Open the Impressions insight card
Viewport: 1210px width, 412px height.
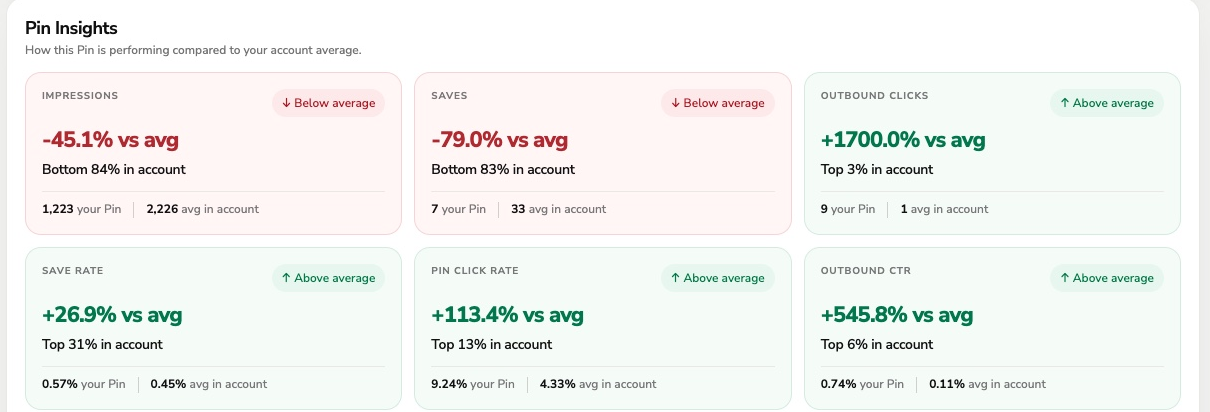[x=213, y=153]
